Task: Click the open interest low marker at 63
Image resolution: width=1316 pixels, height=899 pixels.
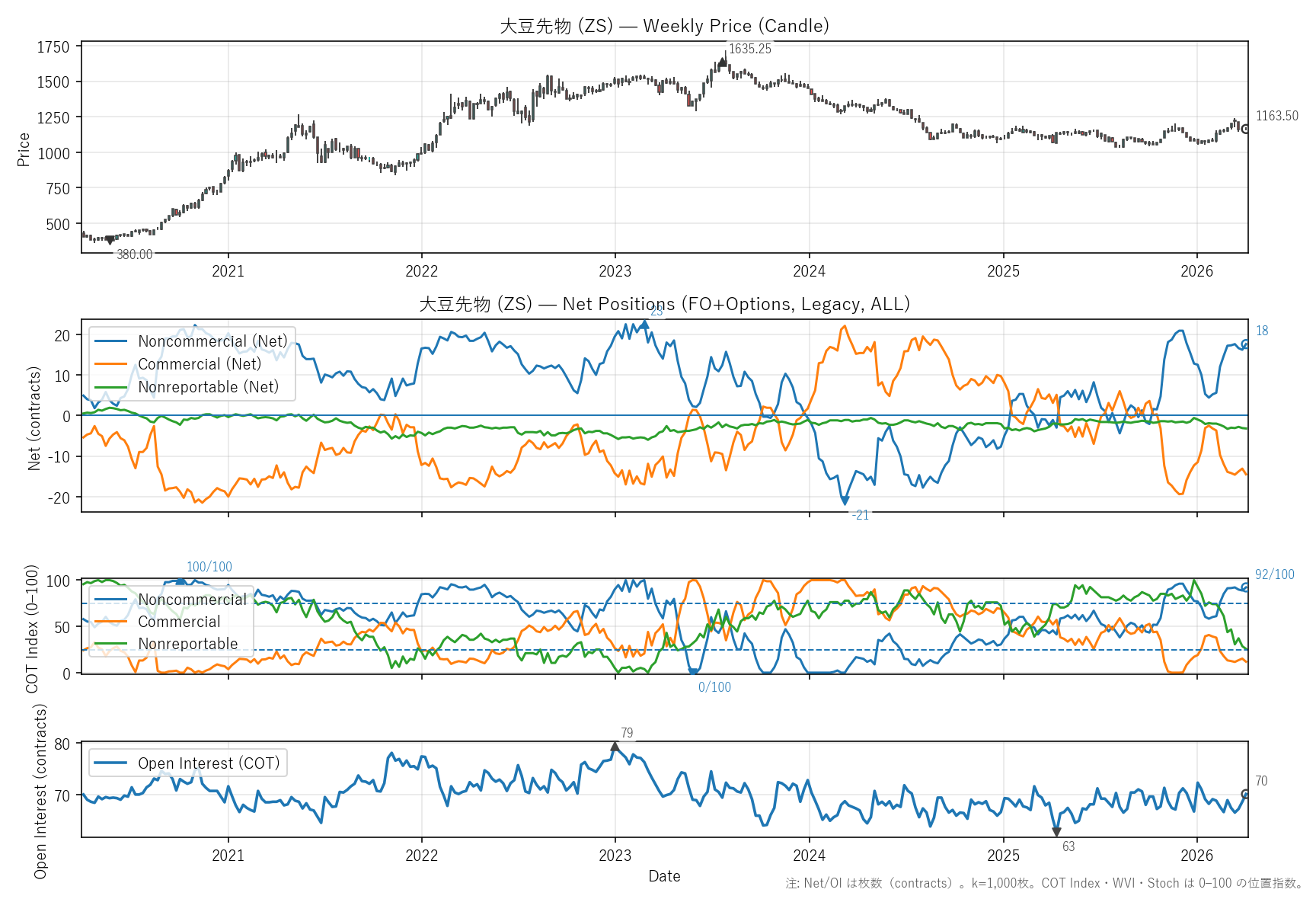Action: [1056, 832]
